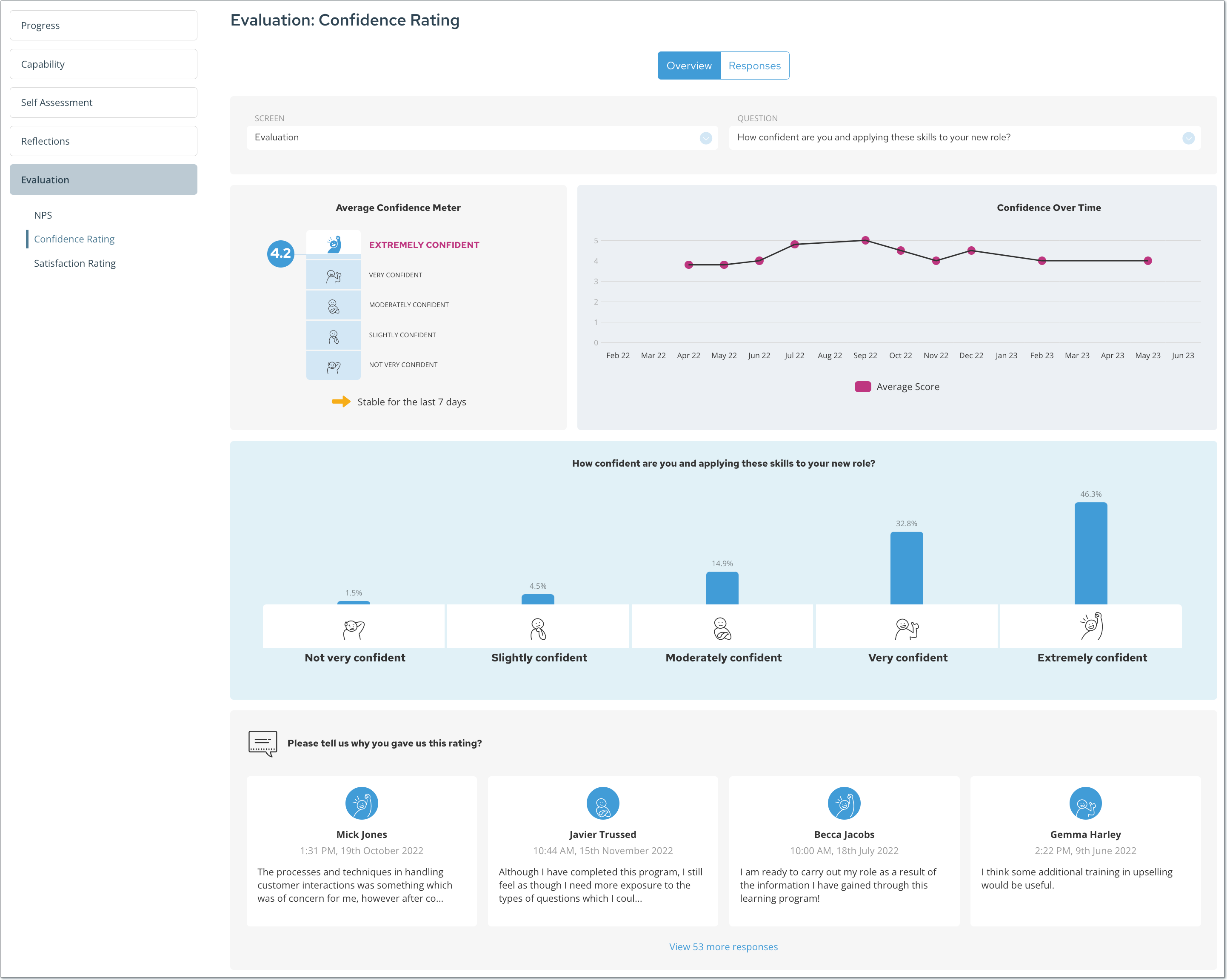The height and width of the screenshot is (980, 1227).
Task: Click the Jul 22 data point
Action: point(794,244)
